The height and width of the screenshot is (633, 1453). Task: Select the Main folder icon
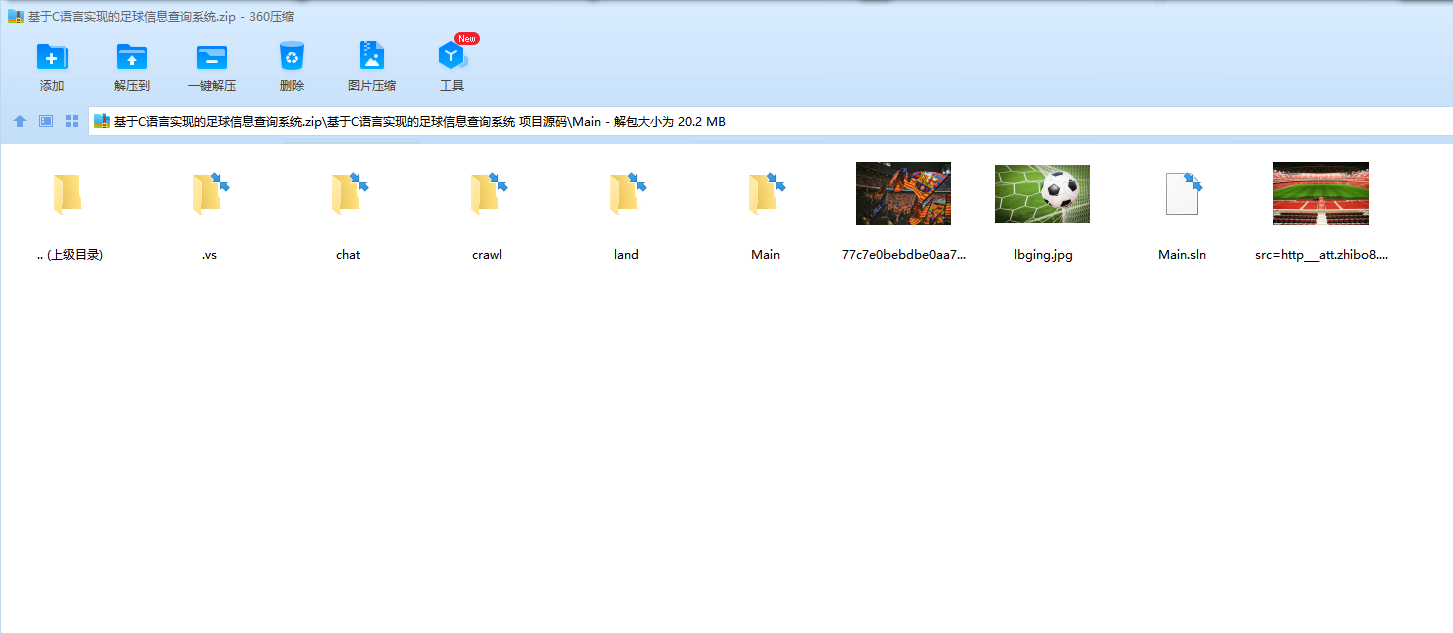[765, 194]
